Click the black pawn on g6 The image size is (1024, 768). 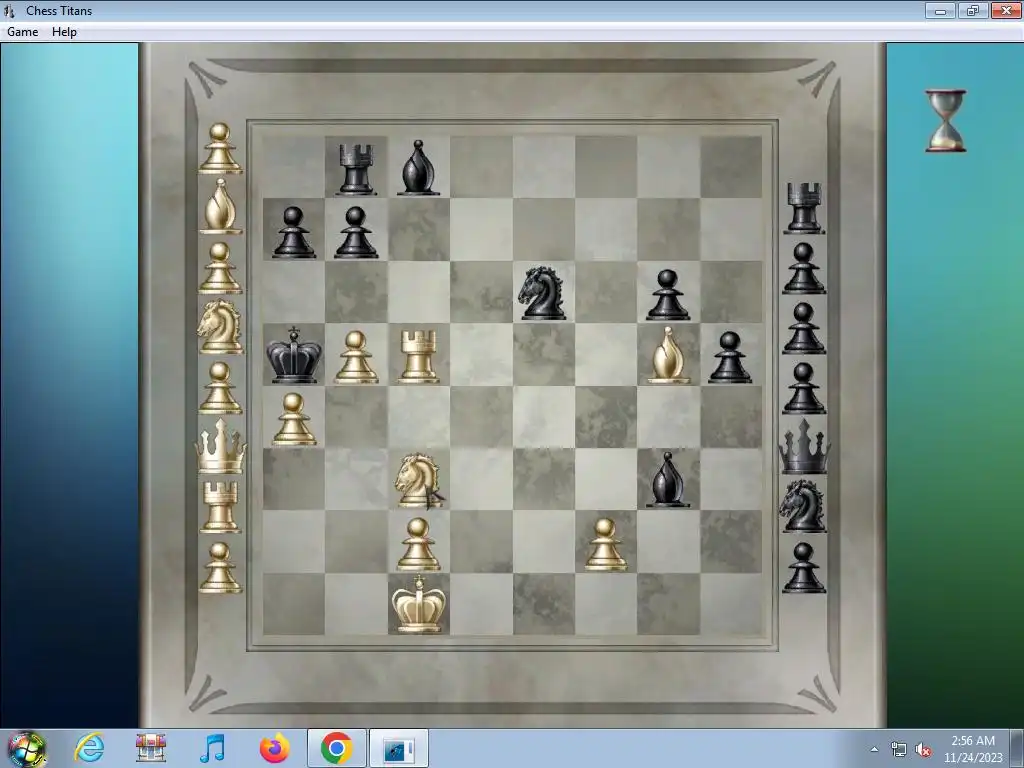pyautogui.click(x=667, y=294)
